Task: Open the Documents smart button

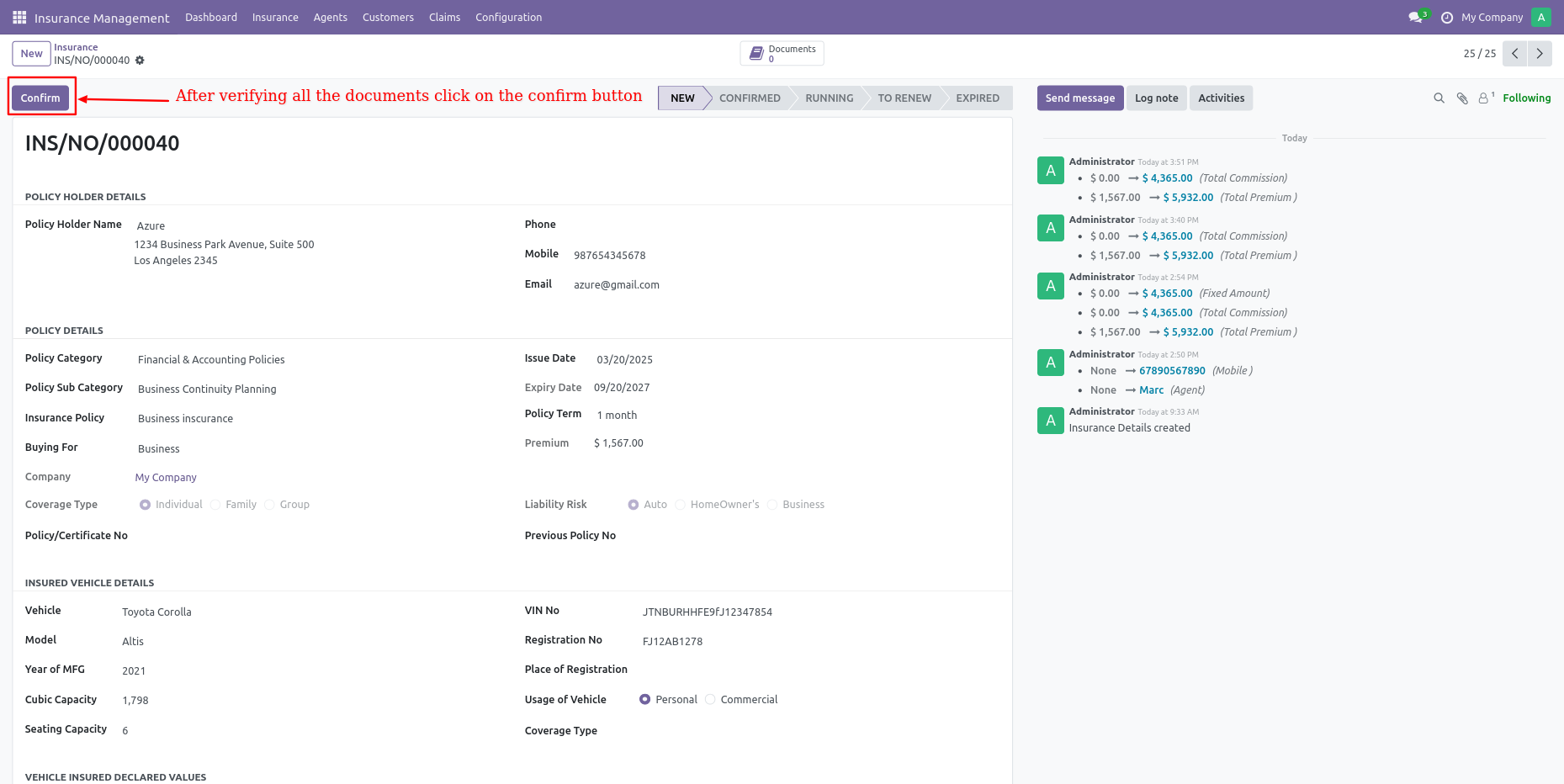Action: [782, 53]
